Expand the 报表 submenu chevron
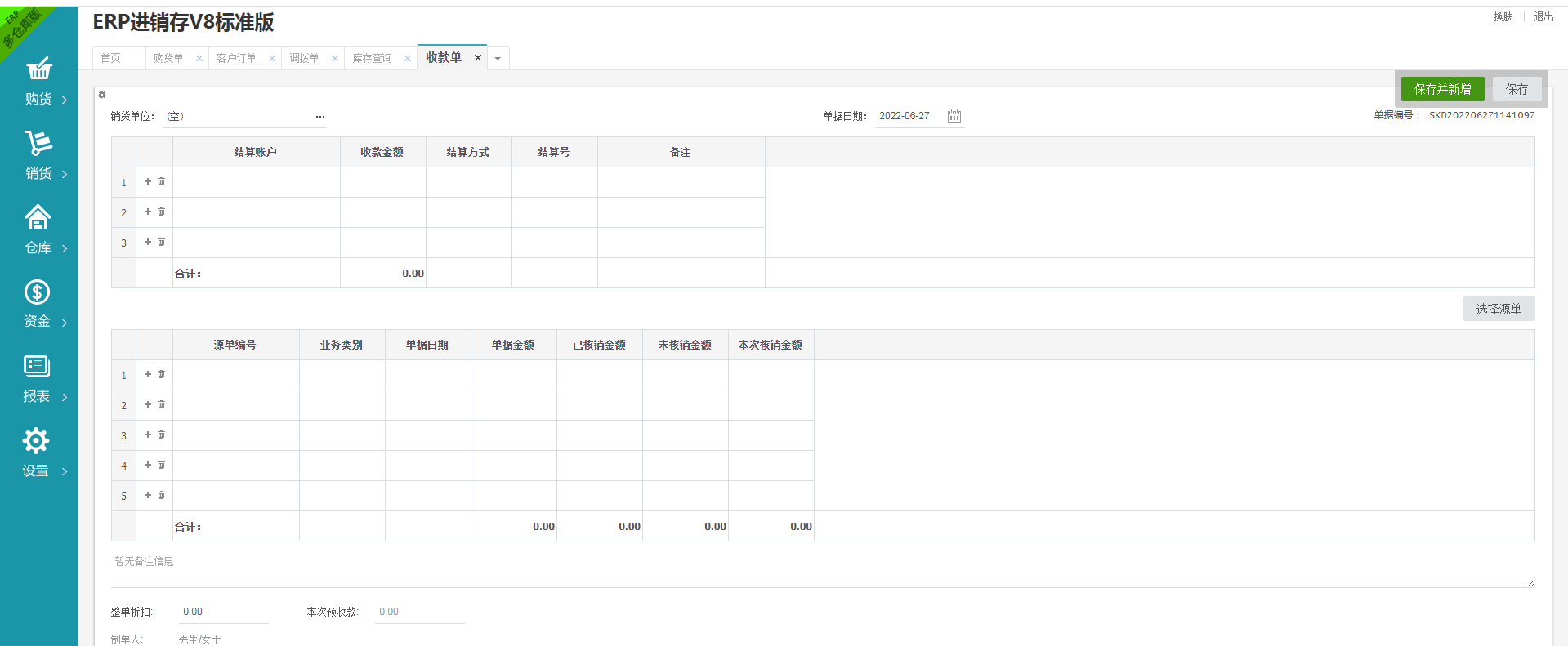The width and height of the screenshot is (1568, 646). tap(65, 397)
